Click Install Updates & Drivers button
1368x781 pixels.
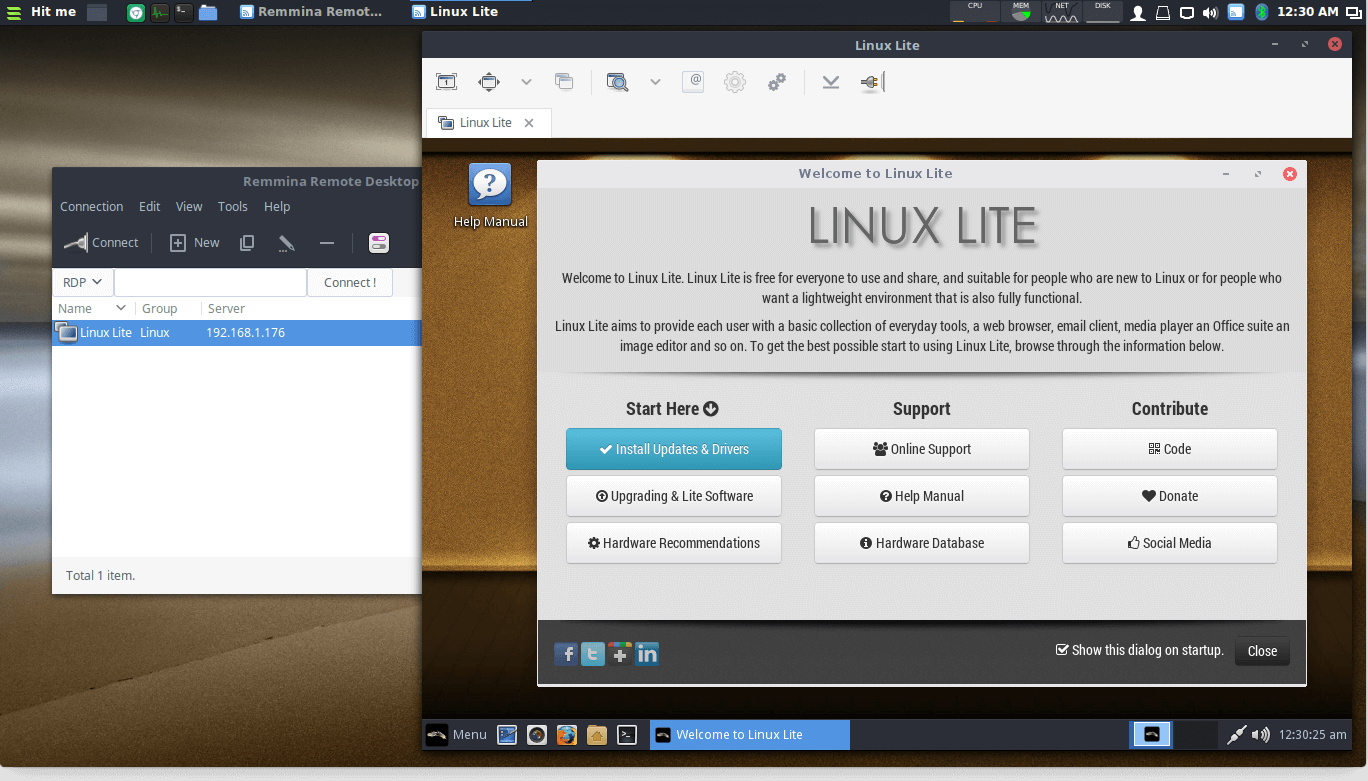(673, 450)
